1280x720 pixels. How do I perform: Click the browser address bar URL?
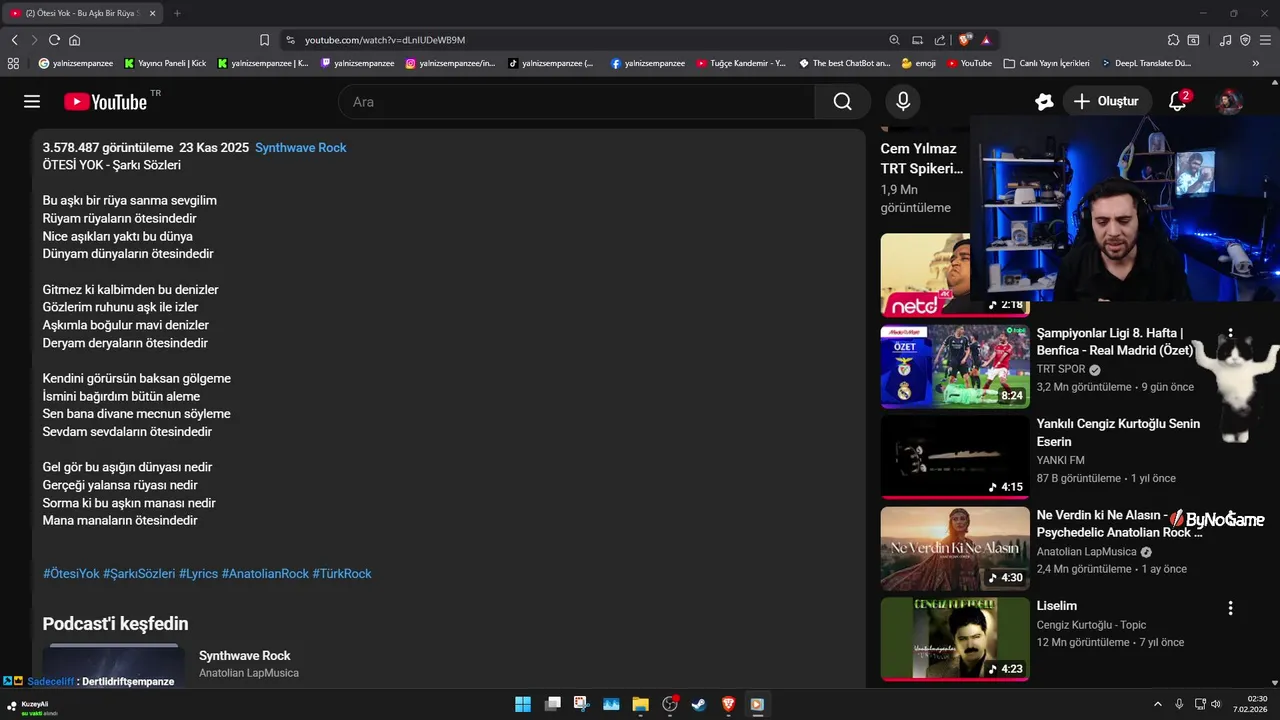click(x=385, y=40)
